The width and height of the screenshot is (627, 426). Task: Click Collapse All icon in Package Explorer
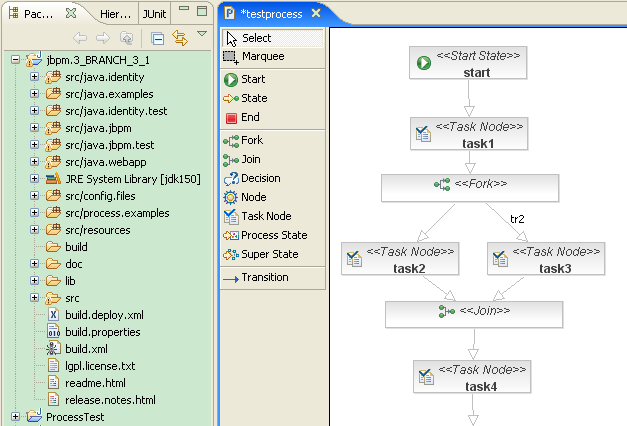point(158,38)
